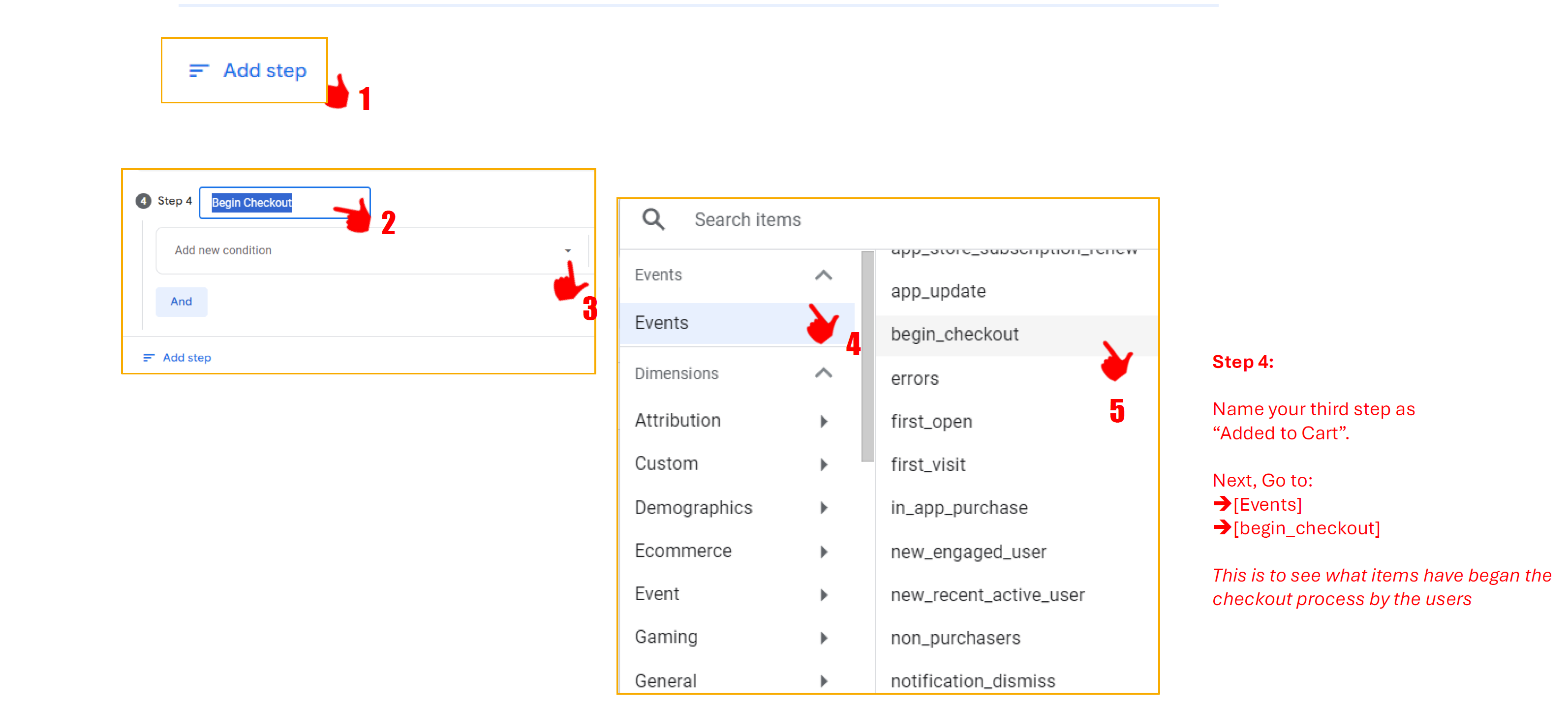Choose begin_checkout from events list
The image size is (1568, 707).
coord(954,334)
